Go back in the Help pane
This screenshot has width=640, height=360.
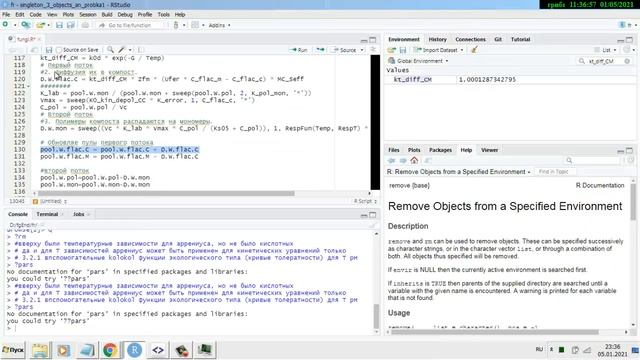coord(391,160)
